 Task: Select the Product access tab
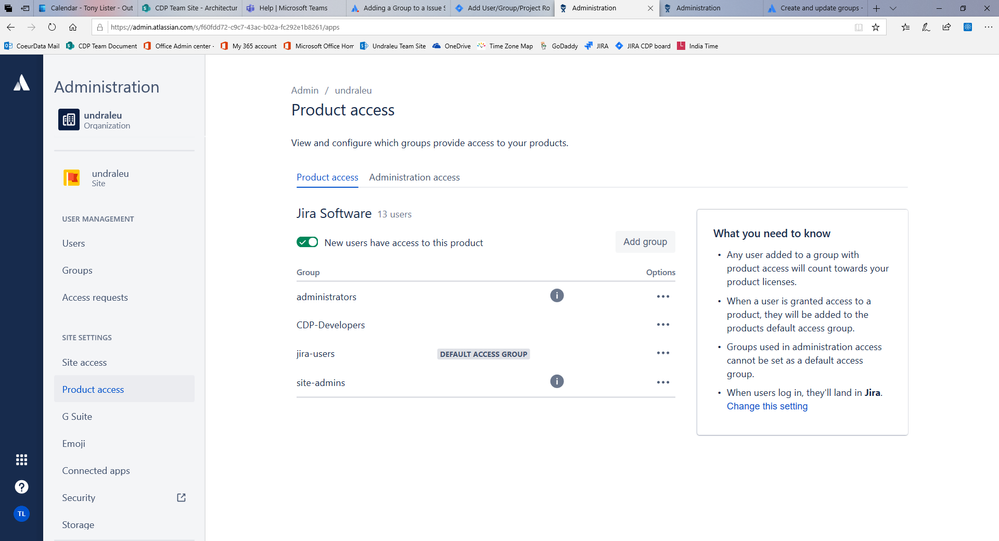327,177
